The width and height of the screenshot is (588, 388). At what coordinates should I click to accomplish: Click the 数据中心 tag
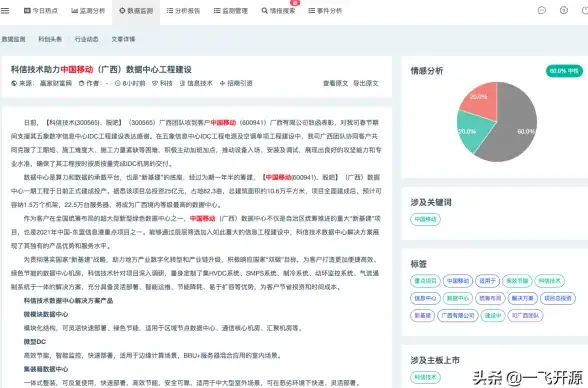click(458, 298)
